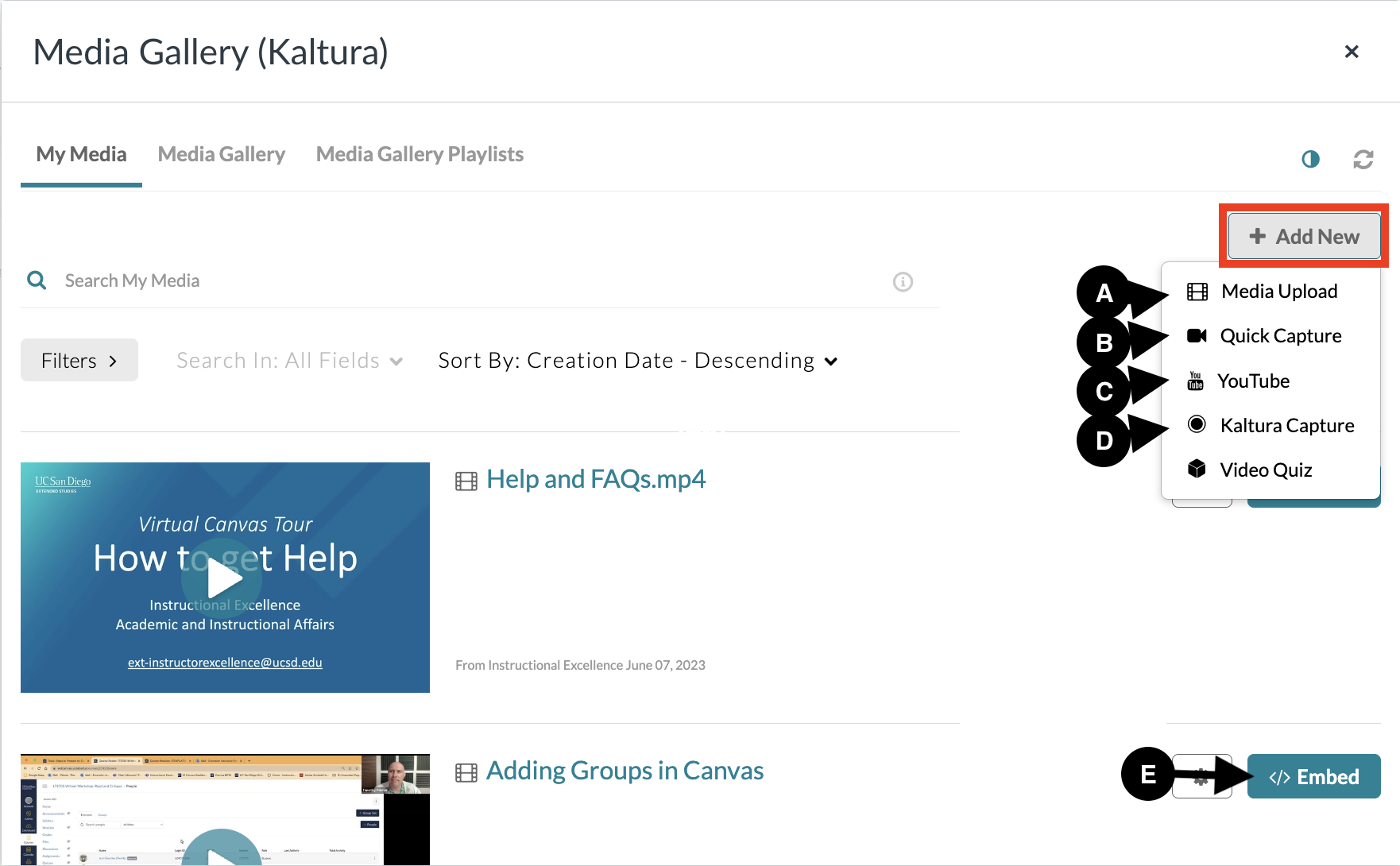Screen dimensions: 1400x866
Task: Expand the Filters panel
Action: point(79,360)
